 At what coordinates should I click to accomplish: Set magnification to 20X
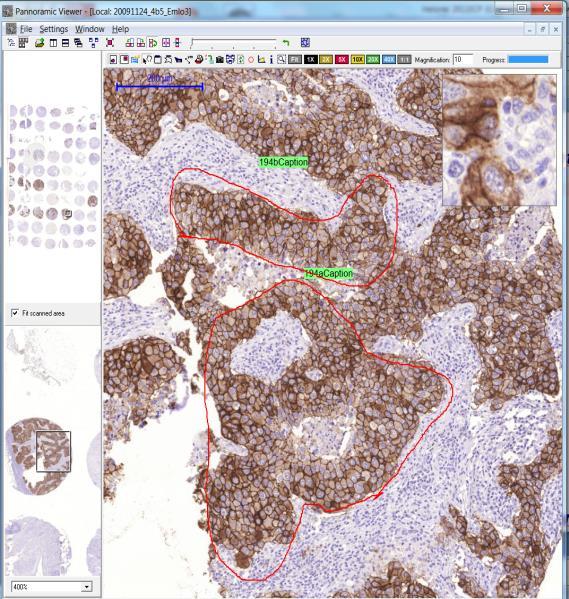[373, 60]
